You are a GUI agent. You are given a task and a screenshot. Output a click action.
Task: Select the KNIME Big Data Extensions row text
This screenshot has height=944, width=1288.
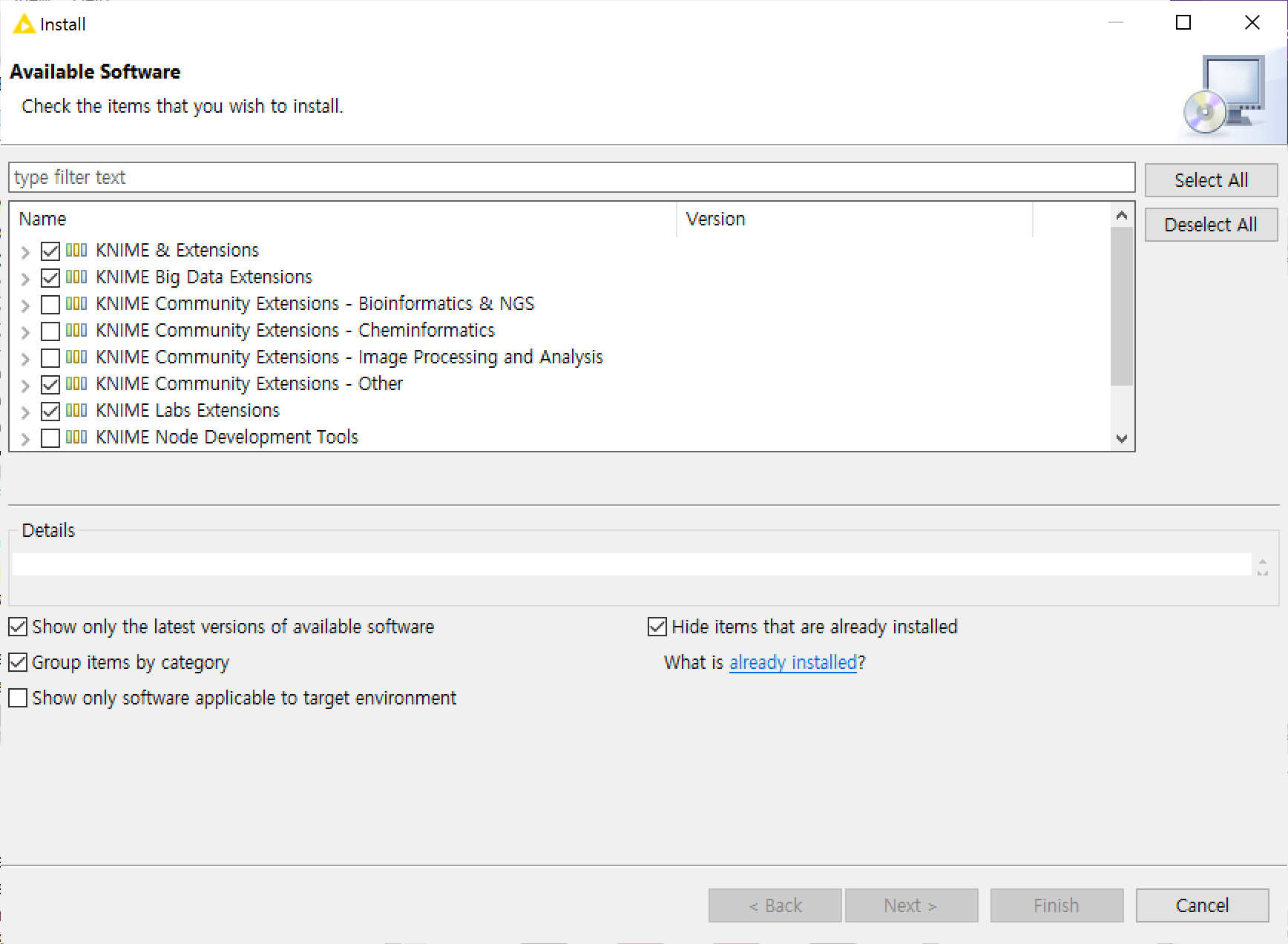[x=204, y=277]
